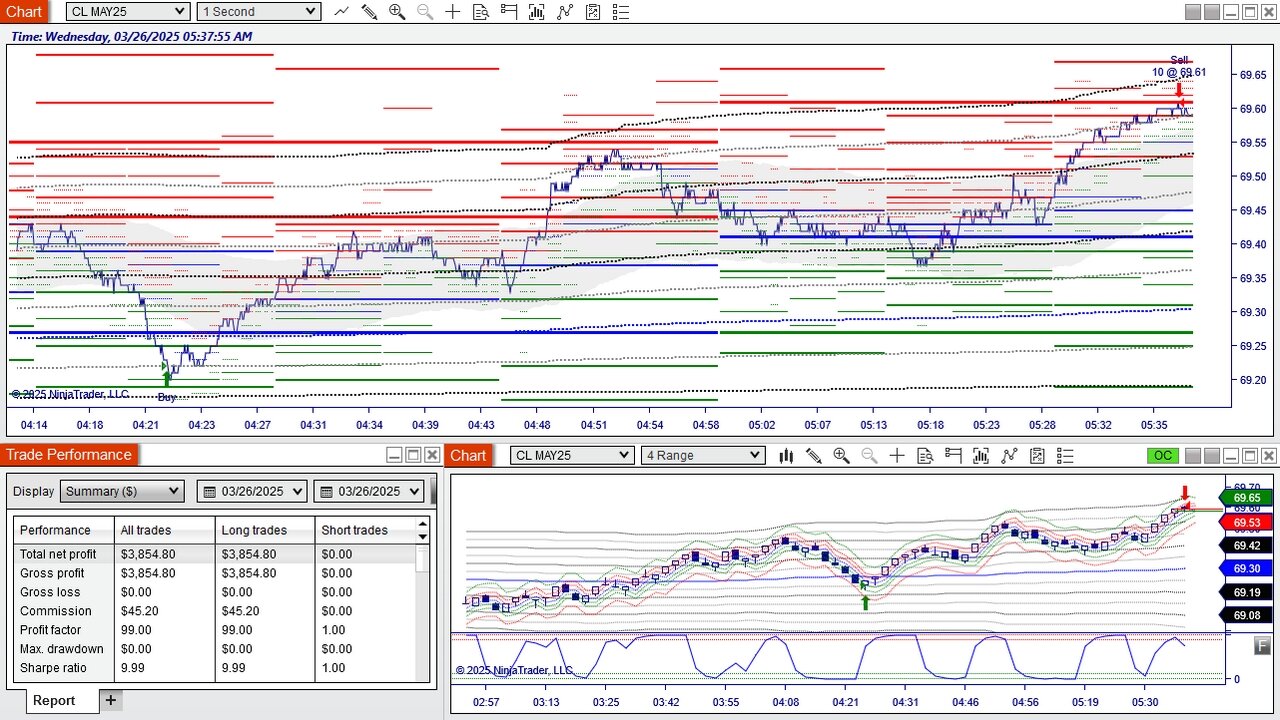1280x720 pixels.
Task: Click the Performance column header
Action: coord(64,530)
